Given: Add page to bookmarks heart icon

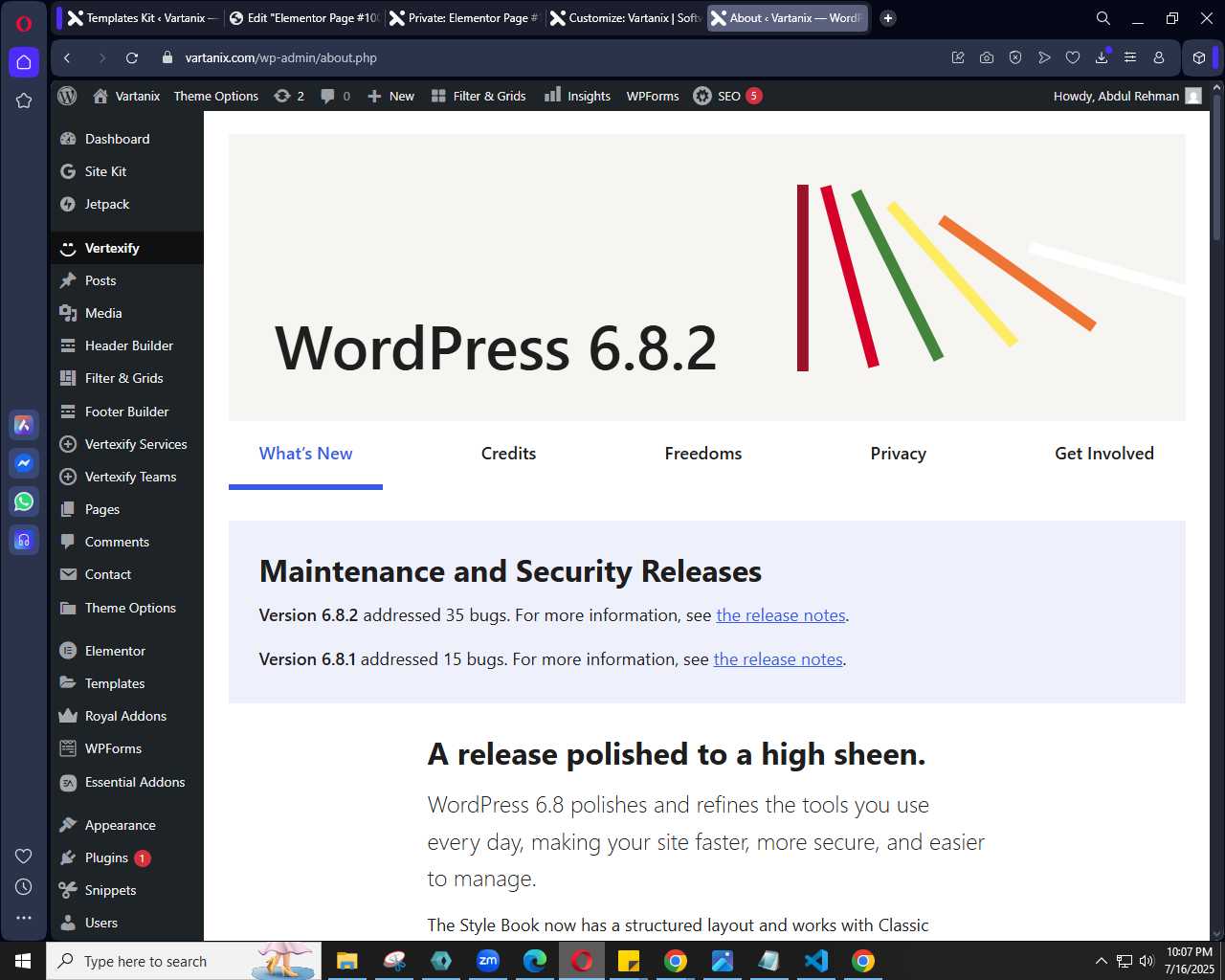Looking at the screenshot, I should 1073,57.
